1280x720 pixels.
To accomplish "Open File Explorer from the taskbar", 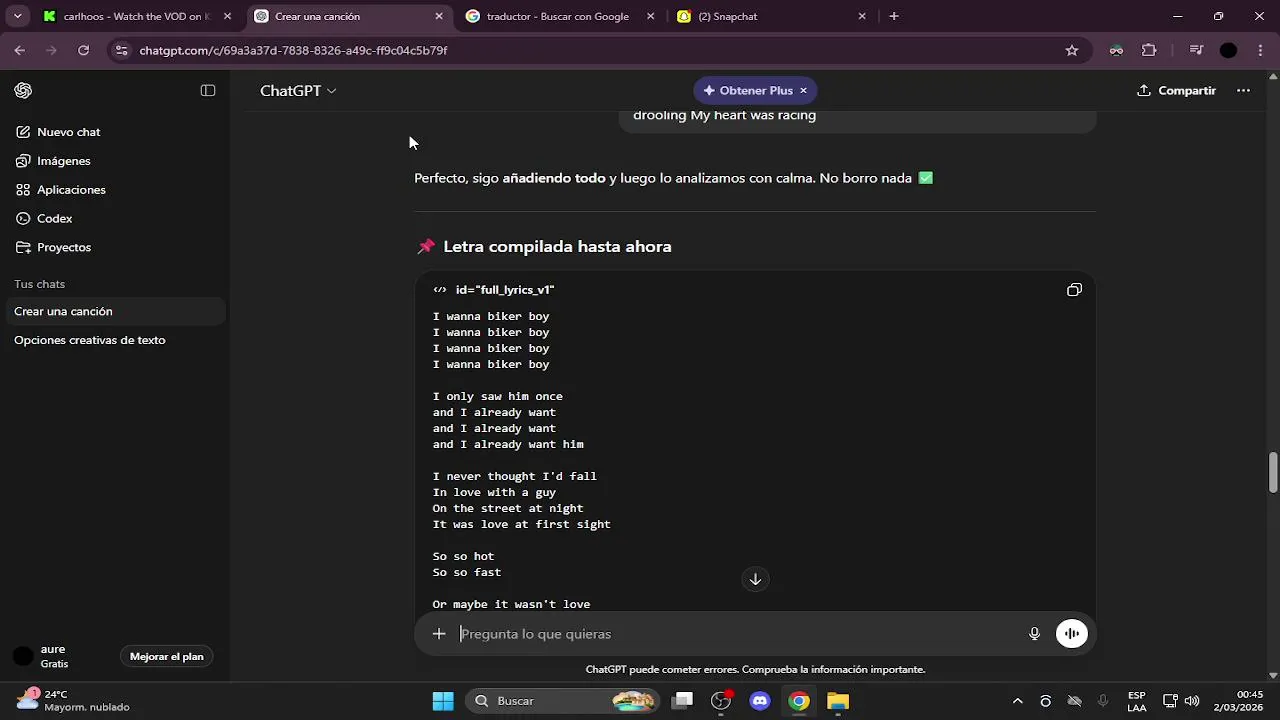I will (x=838, y=701).
